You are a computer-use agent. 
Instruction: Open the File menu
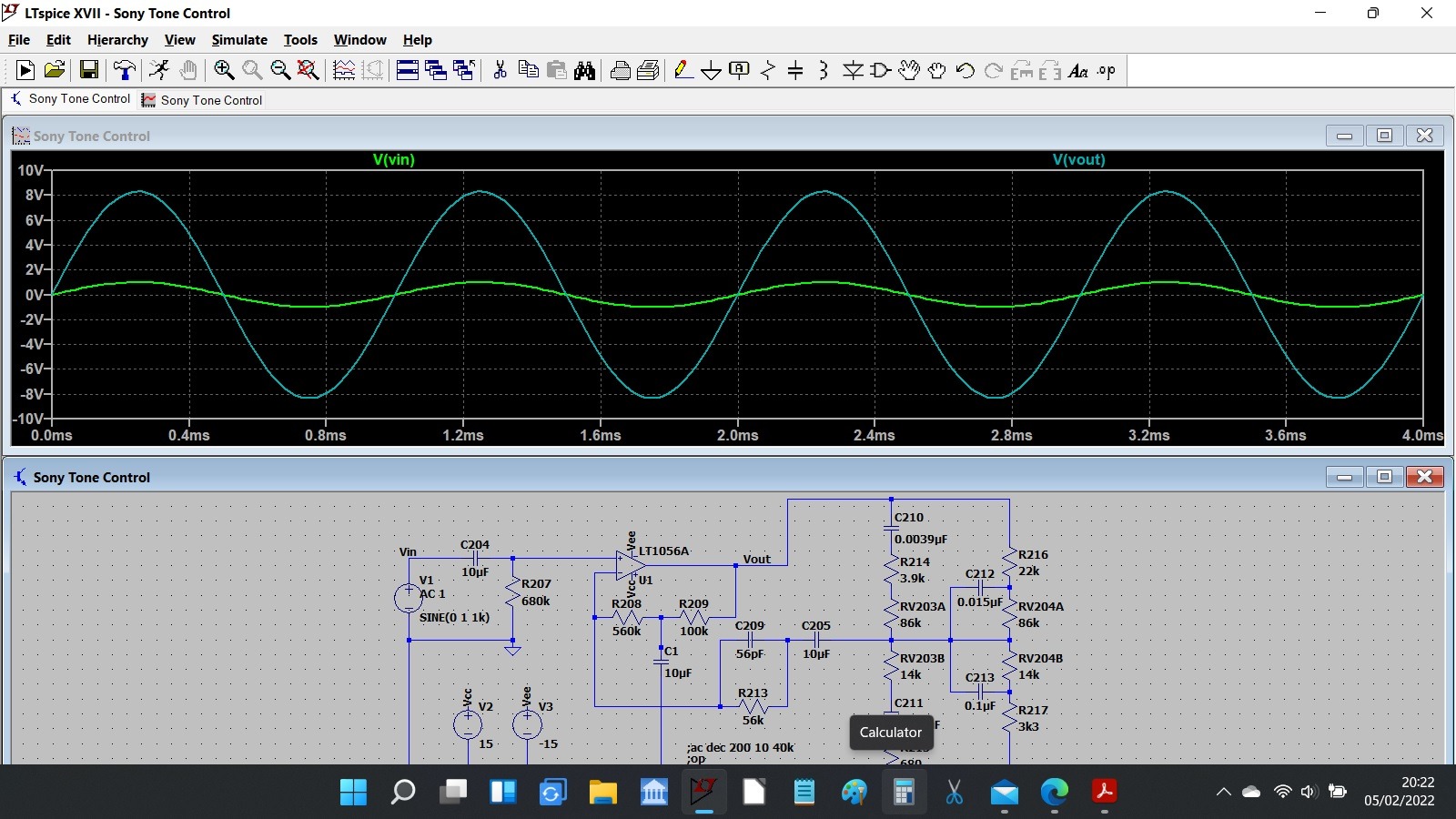[x=19, y=40]
